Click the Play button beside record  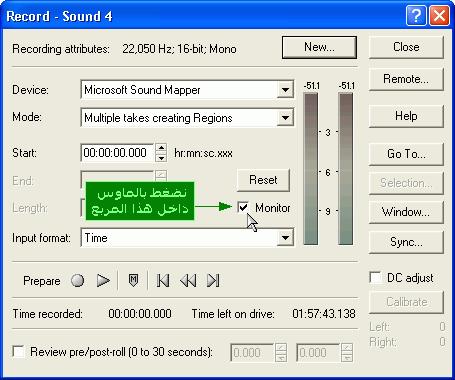point(103,280)
